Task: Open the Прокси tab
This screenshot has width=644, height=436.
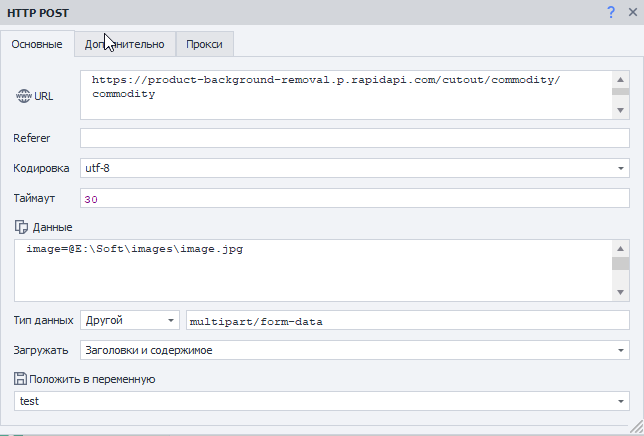Action: click(204, 44)
